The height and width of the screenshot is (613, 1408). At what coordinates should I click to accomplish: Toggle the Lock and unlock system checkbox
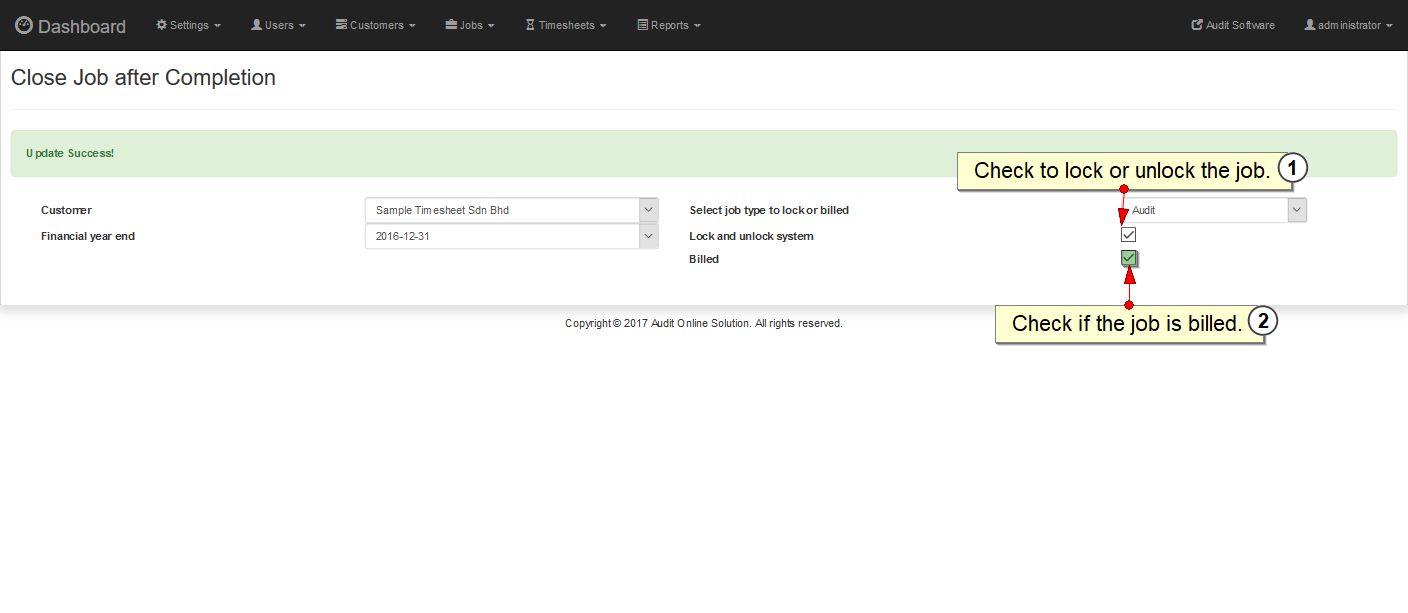[x=1129, y=235]
